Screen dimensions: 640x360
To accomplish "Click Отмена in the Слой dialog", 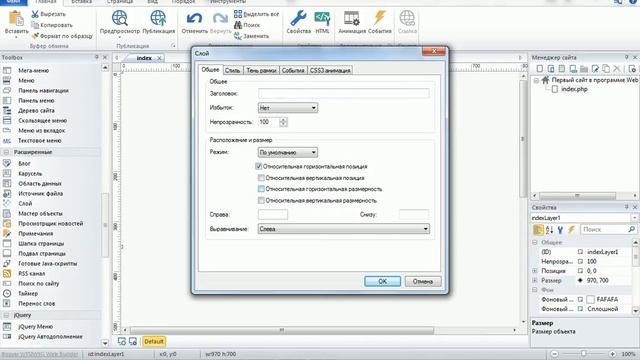I will click(x=423, y=281).
